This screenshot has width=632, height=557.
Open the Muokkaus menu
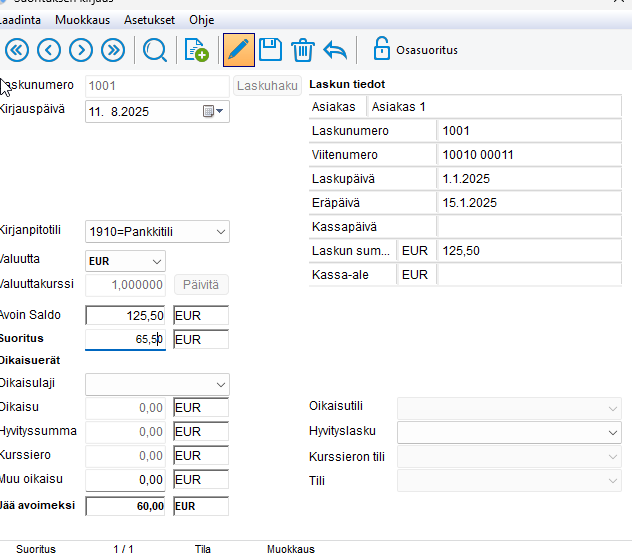click(x=83, y=20)
